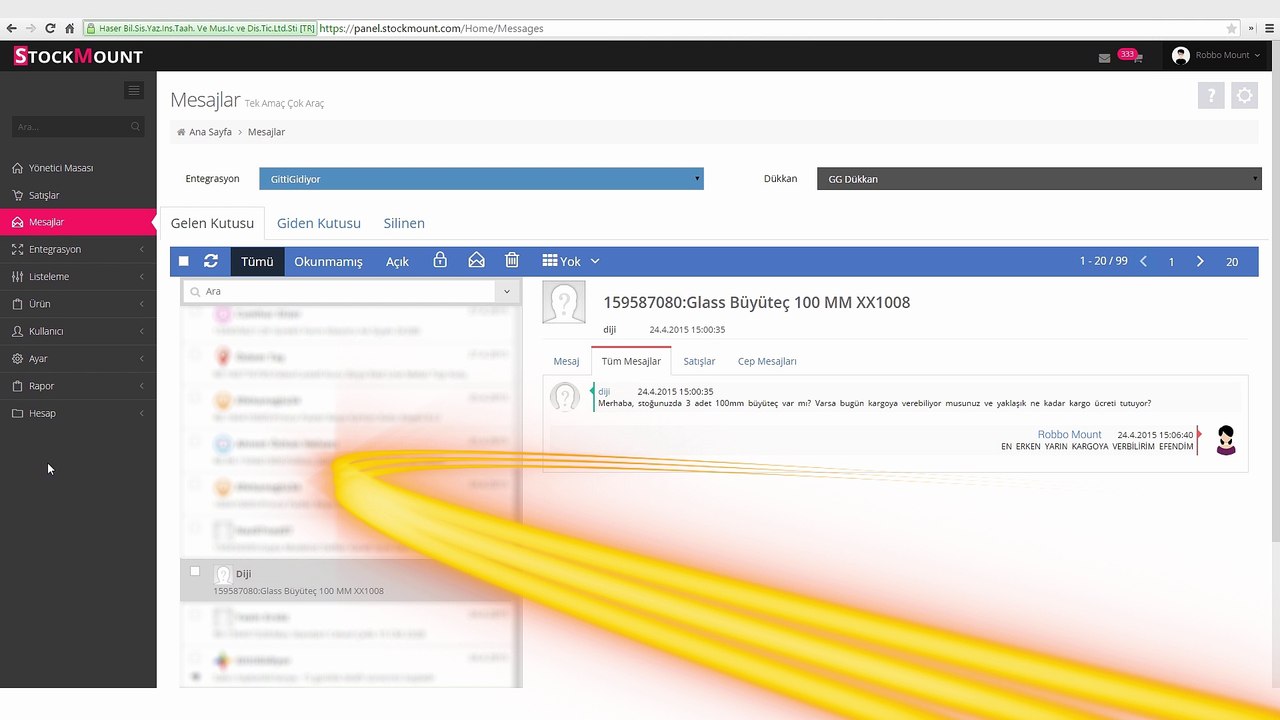
Task: Click the Robbo Mount reply avatar
Action: 1226,440
